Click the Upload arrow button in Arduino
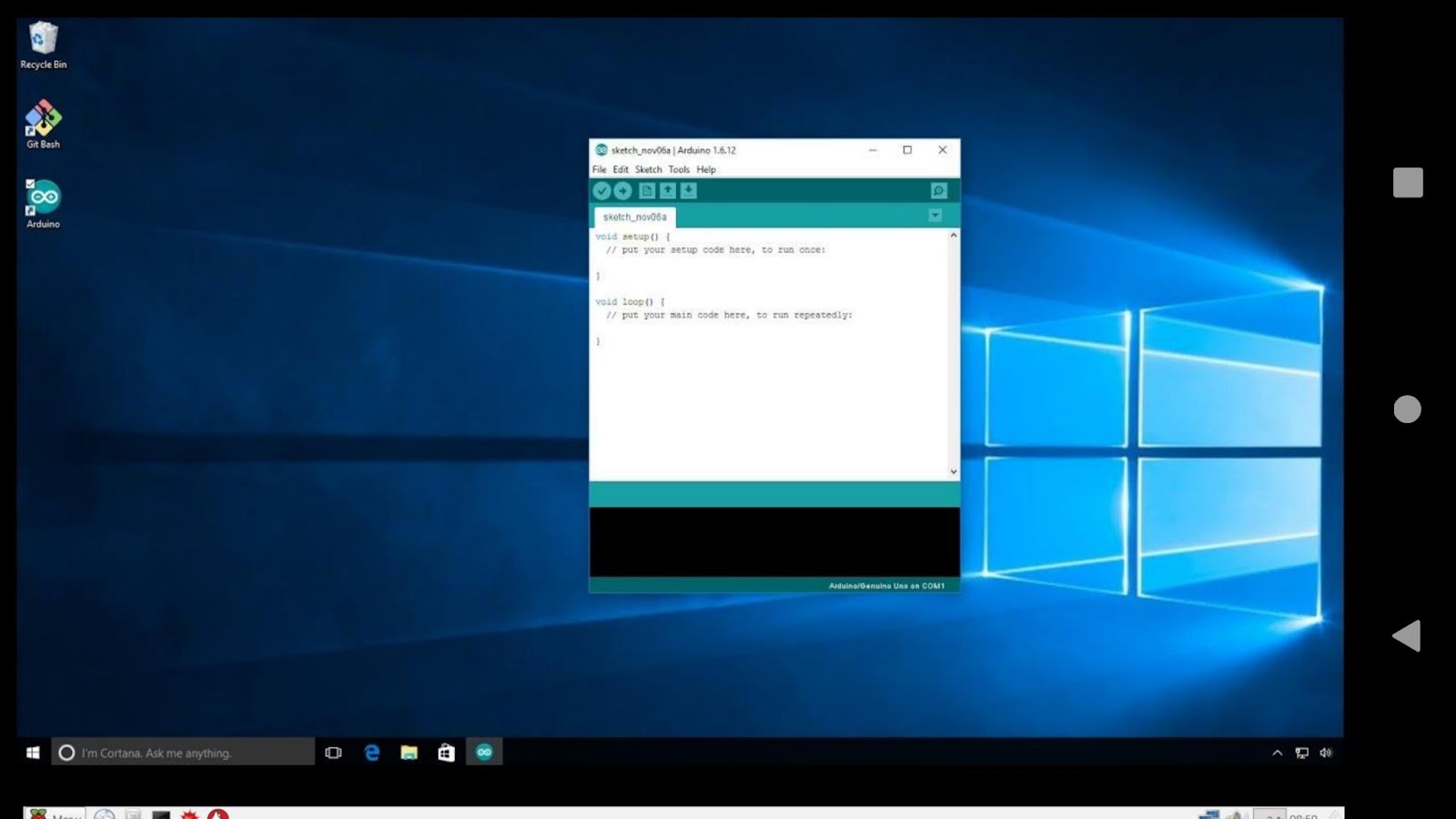The image size is (1456, 819). coord(622,190)
